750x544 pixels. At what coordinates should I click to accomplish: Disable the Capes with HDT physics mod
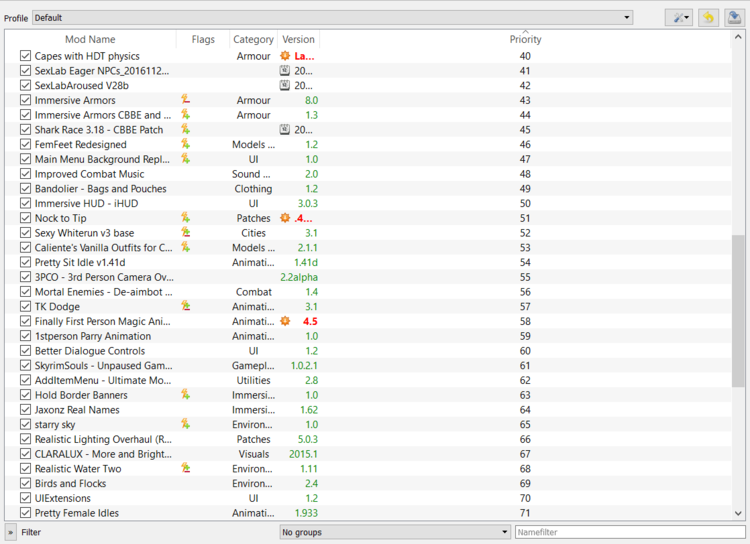coord(25,56)
